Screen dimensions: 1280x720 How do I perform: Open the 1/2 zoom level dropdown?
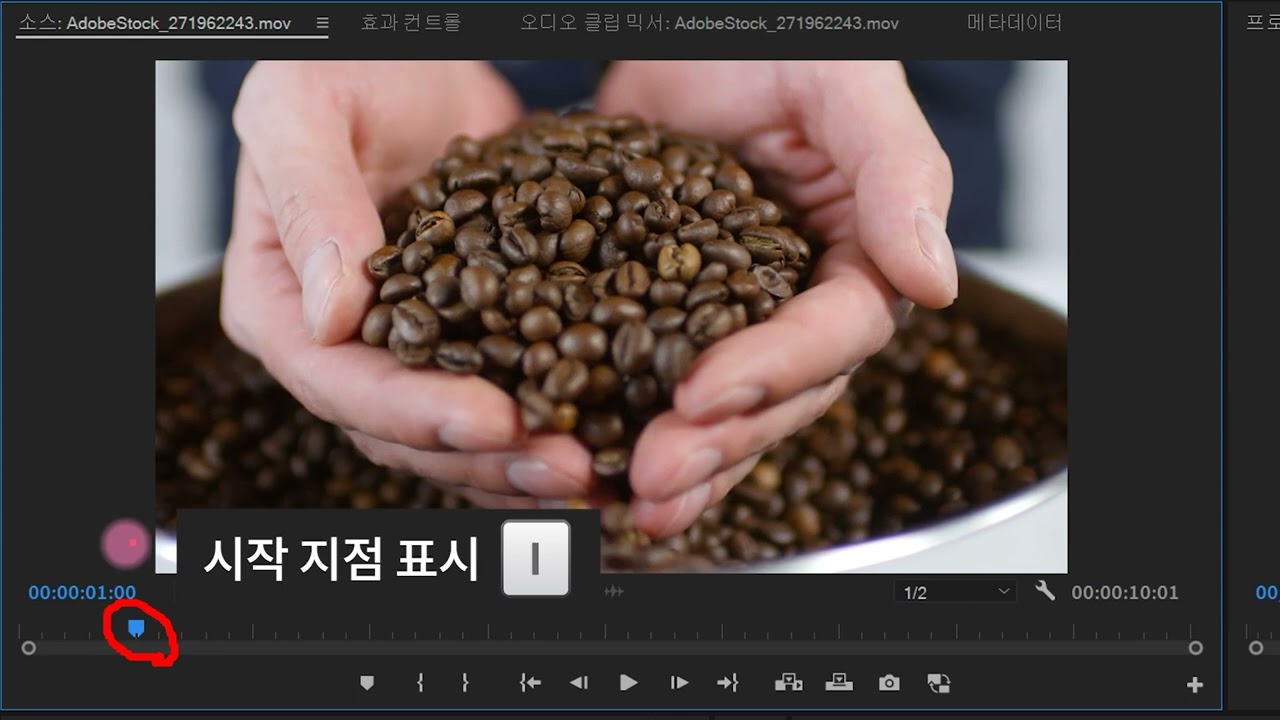click(x=955, y=591)
